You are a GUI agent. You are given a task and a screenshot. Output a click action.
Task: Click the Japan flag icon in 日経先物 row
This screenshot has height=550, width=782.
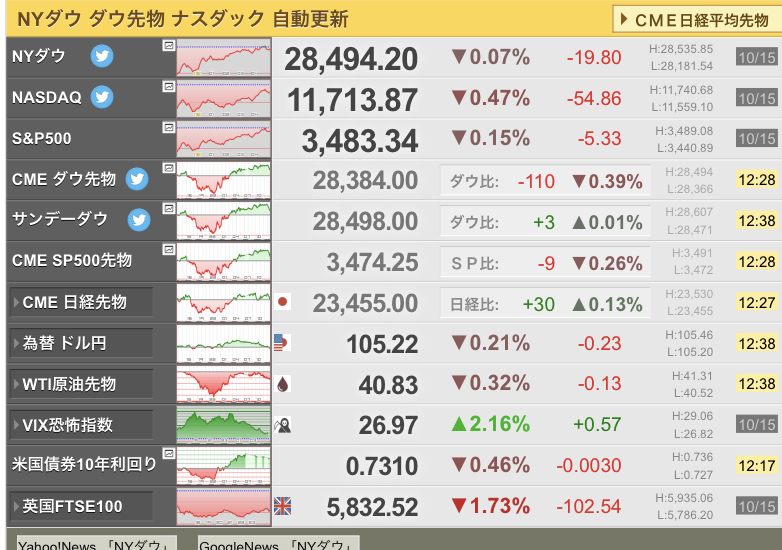(x=282, y=301)
